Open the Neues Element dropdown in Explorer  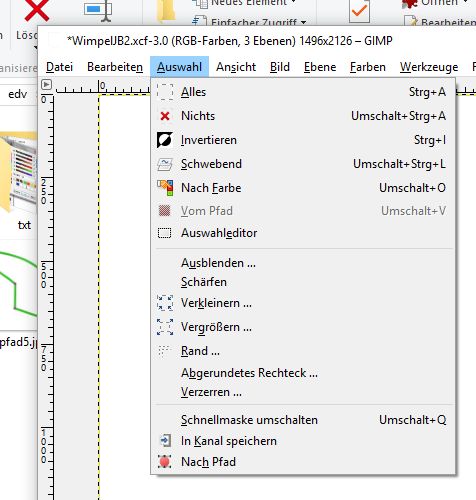(244, 3)
